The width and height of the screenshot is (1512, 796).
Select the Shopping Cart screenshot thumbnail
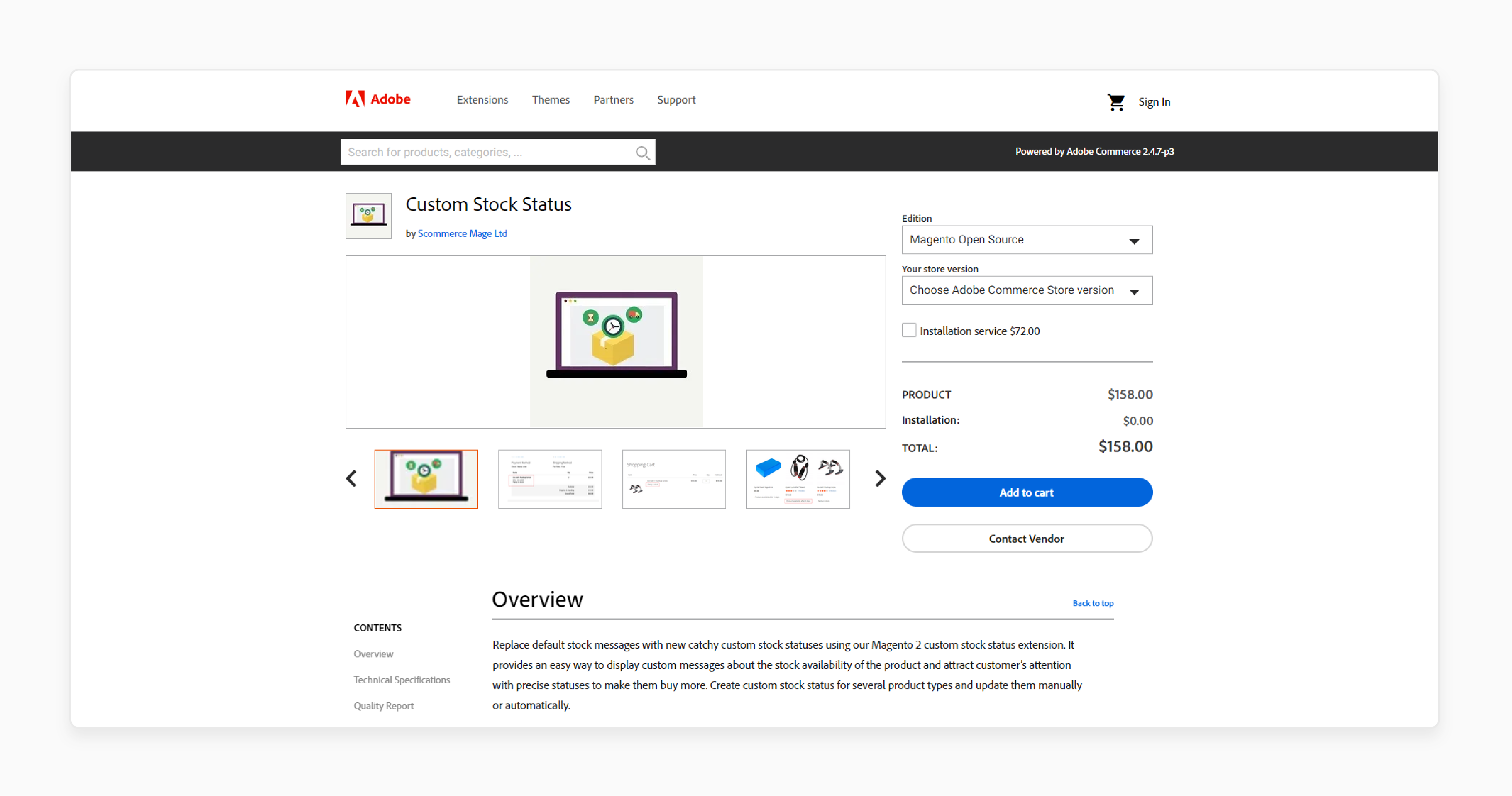pyautogui.click(x=674, y=479)
